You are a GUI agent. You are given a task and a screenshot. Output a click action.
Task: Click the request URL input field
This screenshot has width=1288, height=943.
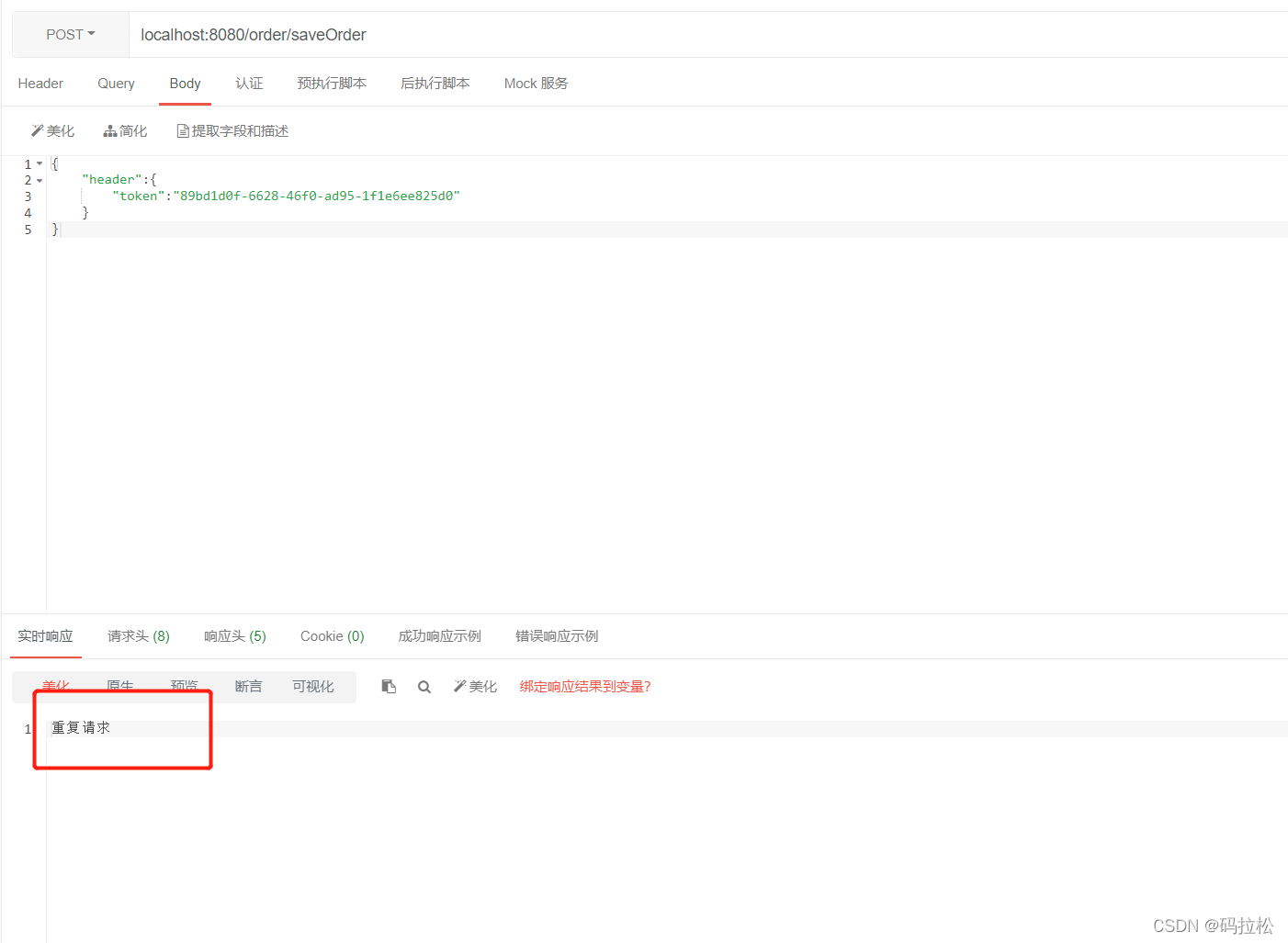coord(707,35)
